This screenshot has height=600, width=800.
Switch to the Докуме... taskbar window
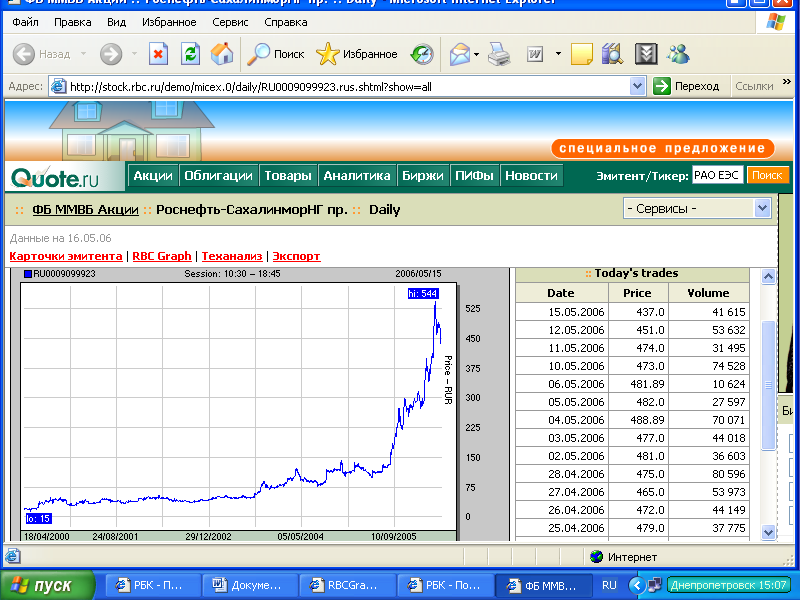[x=249, y=585]
